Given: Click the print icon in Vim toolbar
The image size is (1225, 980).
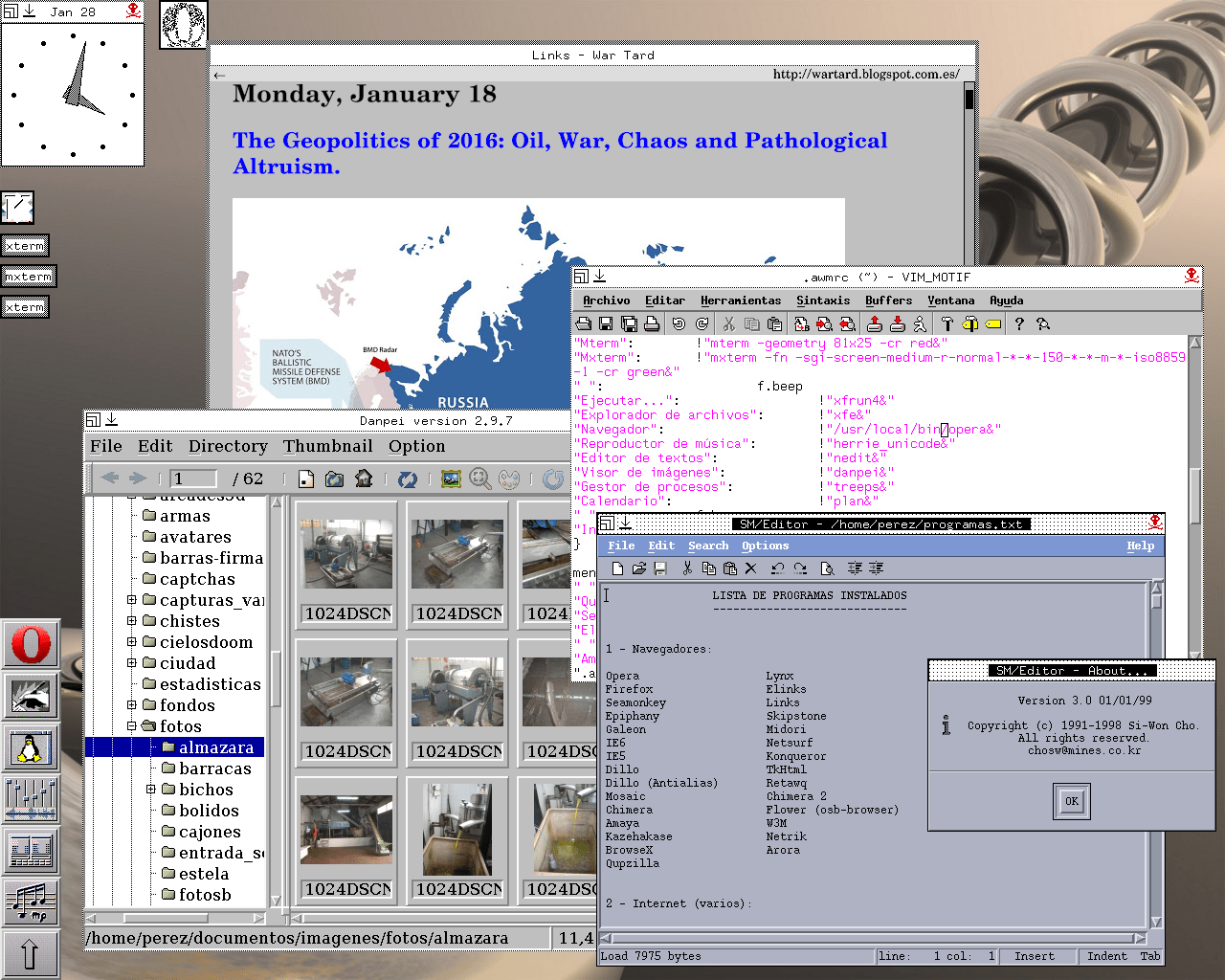Looking at the screenshot, I should (652, 324).
